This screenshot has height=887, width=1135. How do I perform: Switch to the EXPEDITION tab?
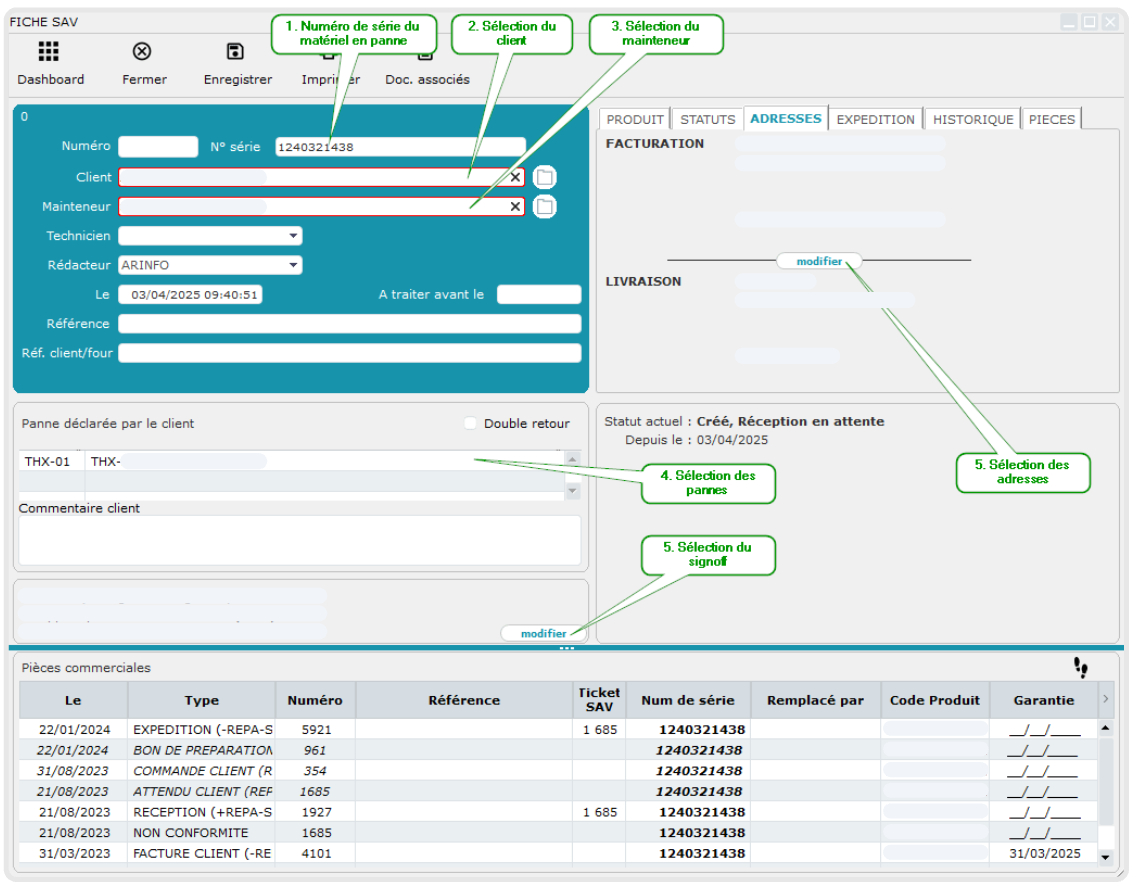875,119
